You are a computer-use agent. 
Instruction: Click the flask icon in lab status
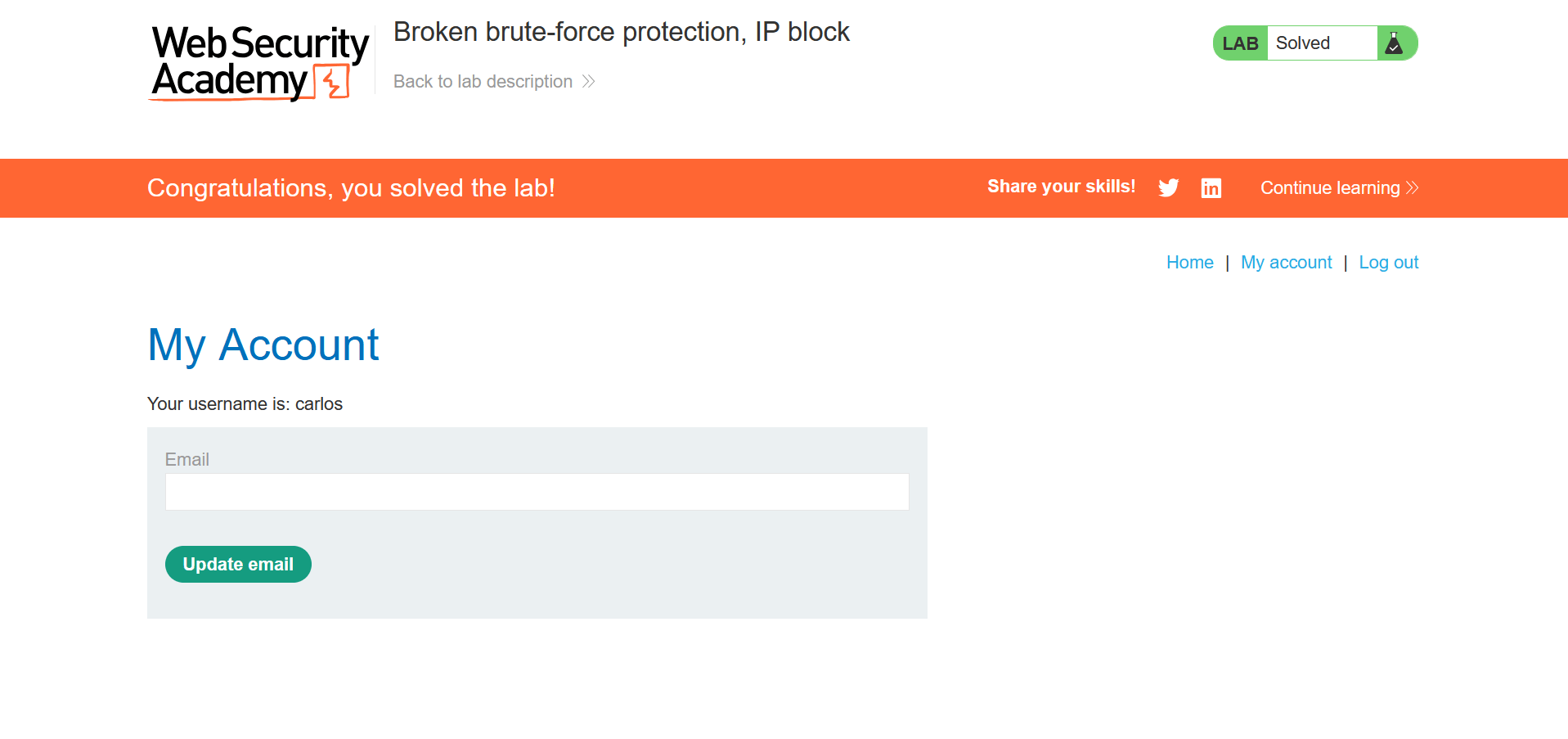1395,43
